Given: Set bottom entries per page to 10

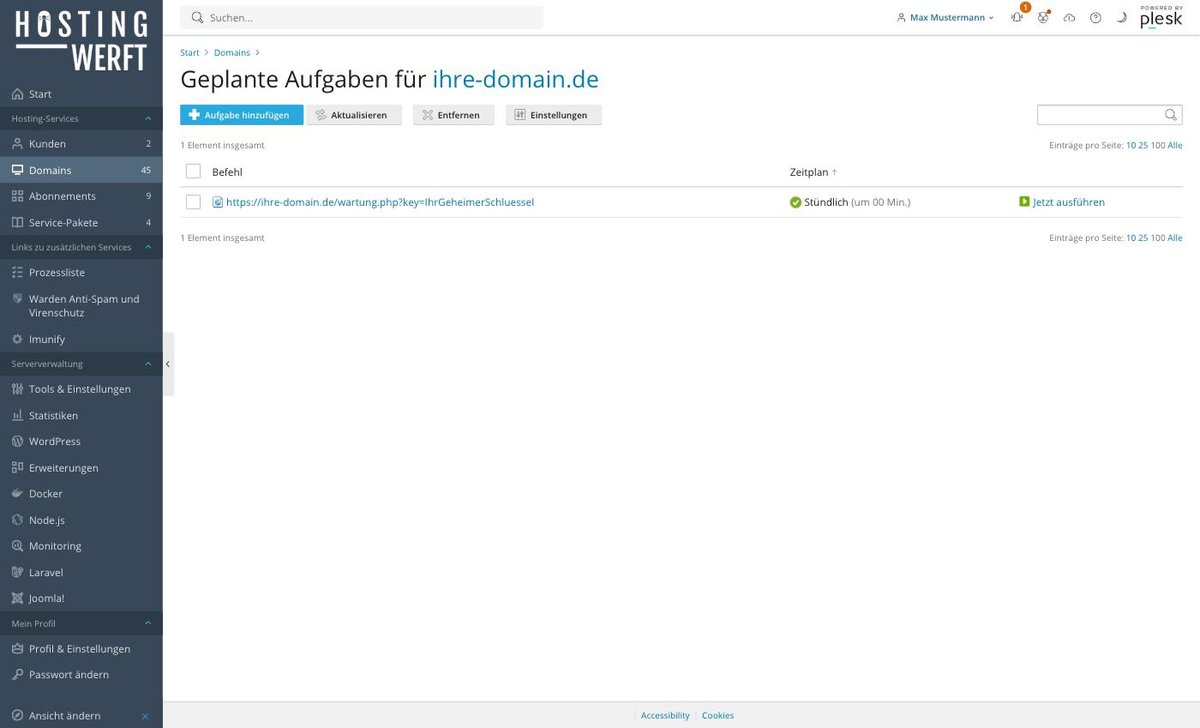Looking at the screenshot, I should [x=1131, y=238].
